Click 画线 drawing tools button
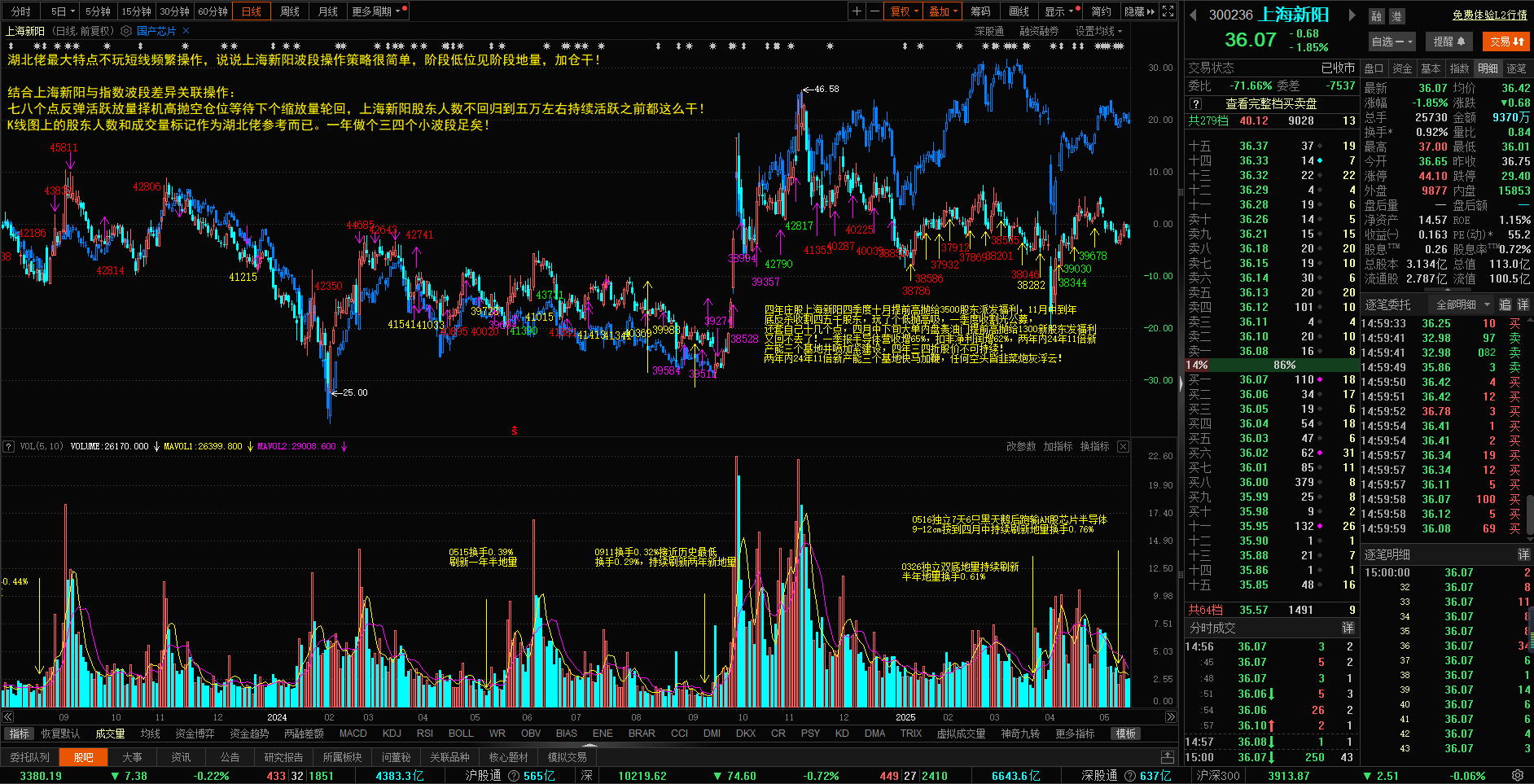1534x784 pixels. 1019,11
